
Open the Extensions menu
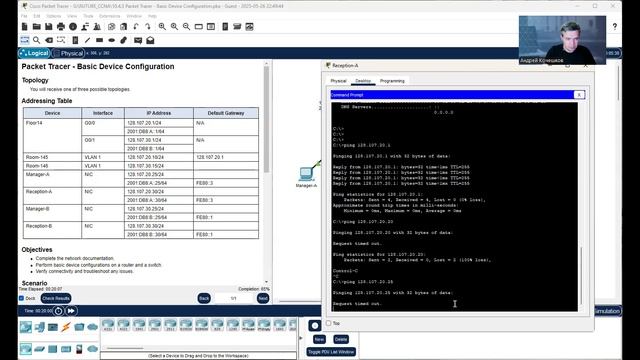[109, 16]
